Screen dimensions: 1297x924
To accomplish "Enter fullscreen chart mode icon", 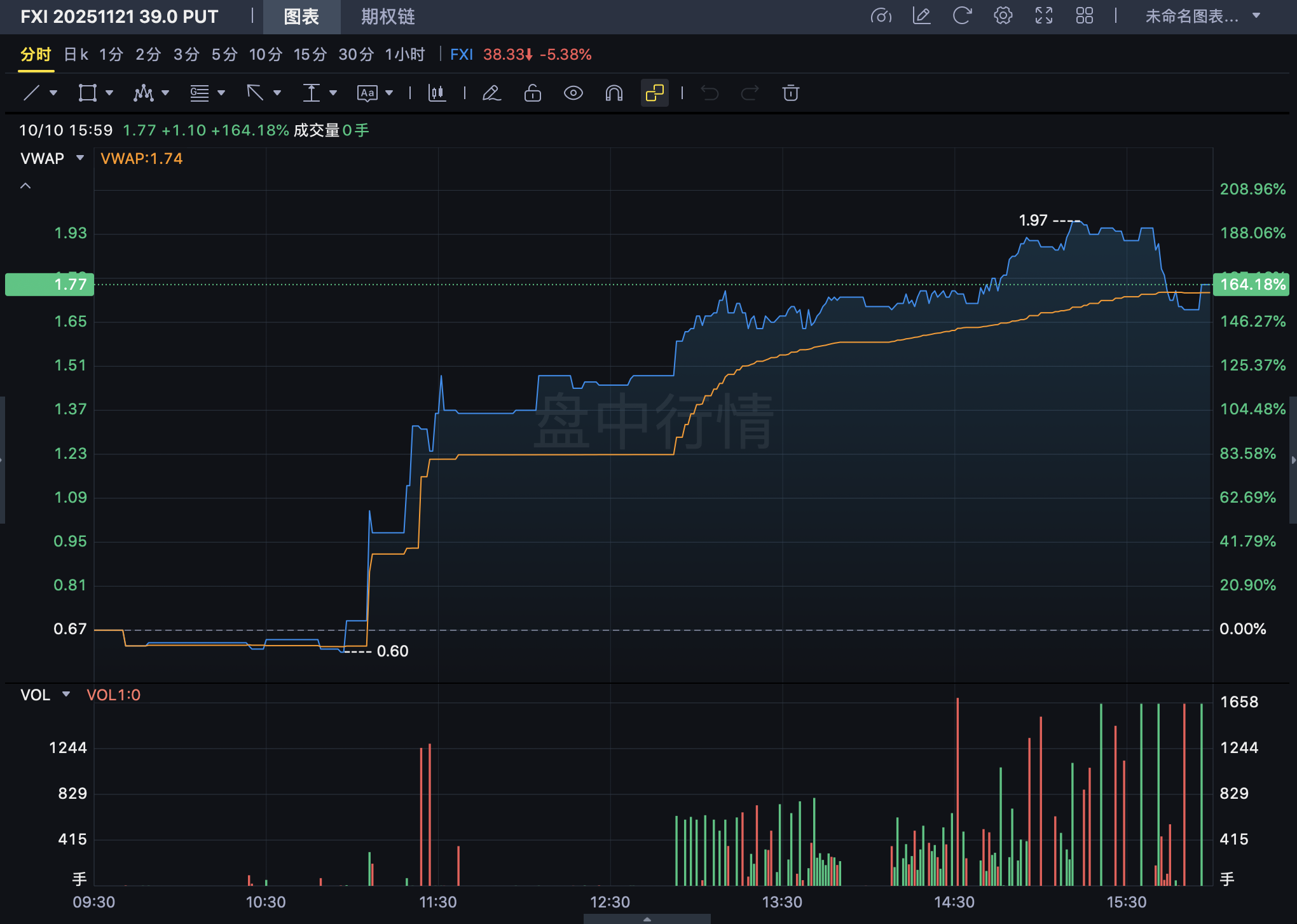I will tap(1043, 16).
